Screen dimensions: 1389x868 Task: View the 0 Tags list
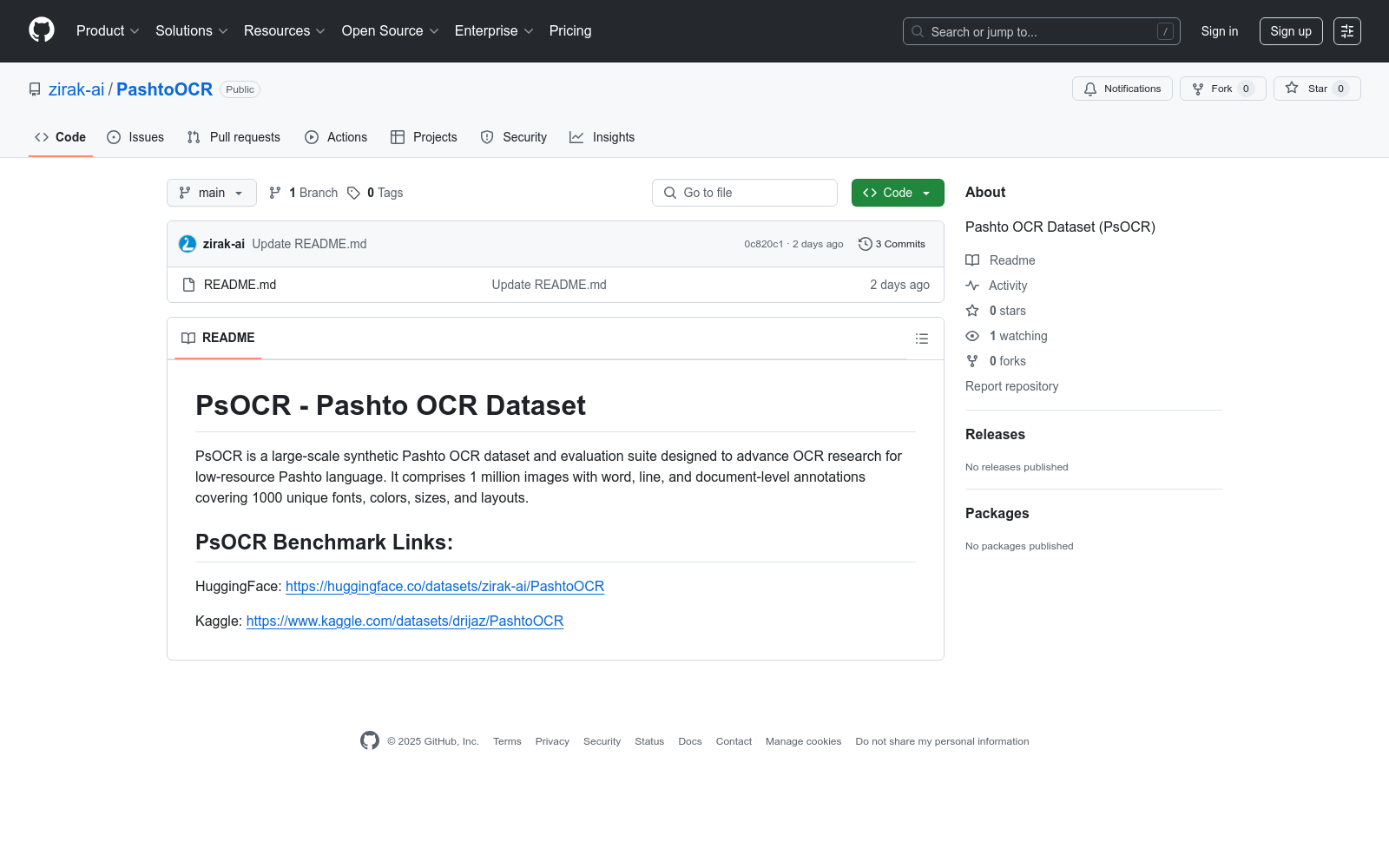[375, 193]
